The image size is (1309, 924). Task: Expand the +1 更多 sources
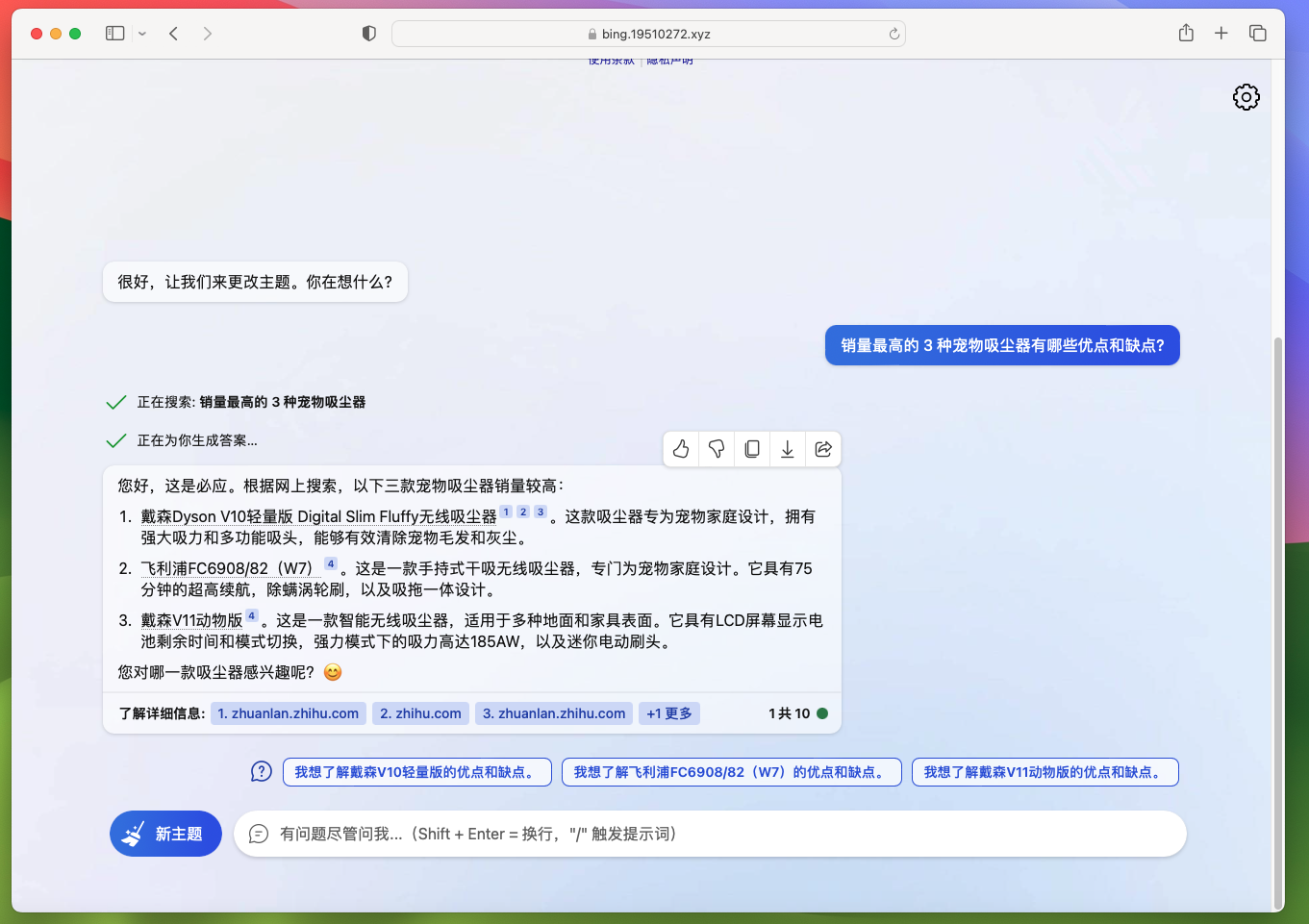669,713
